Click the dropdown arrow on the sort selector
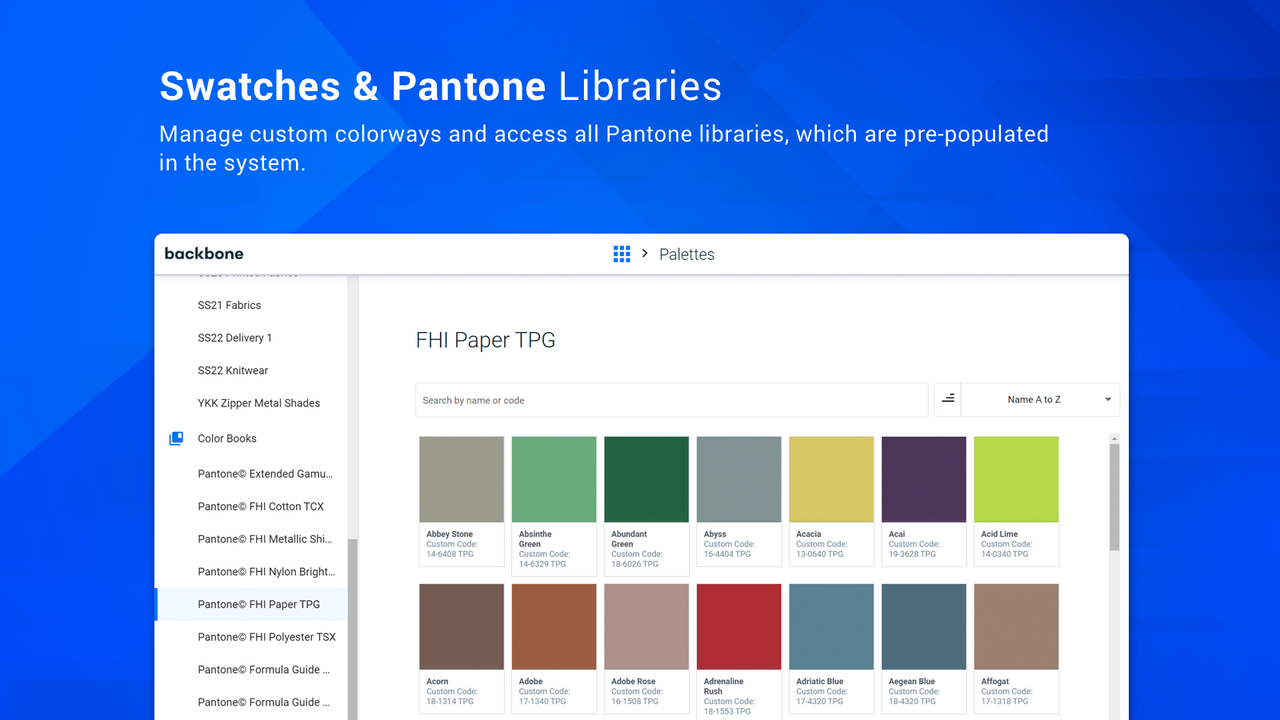 click(1108, 399)
